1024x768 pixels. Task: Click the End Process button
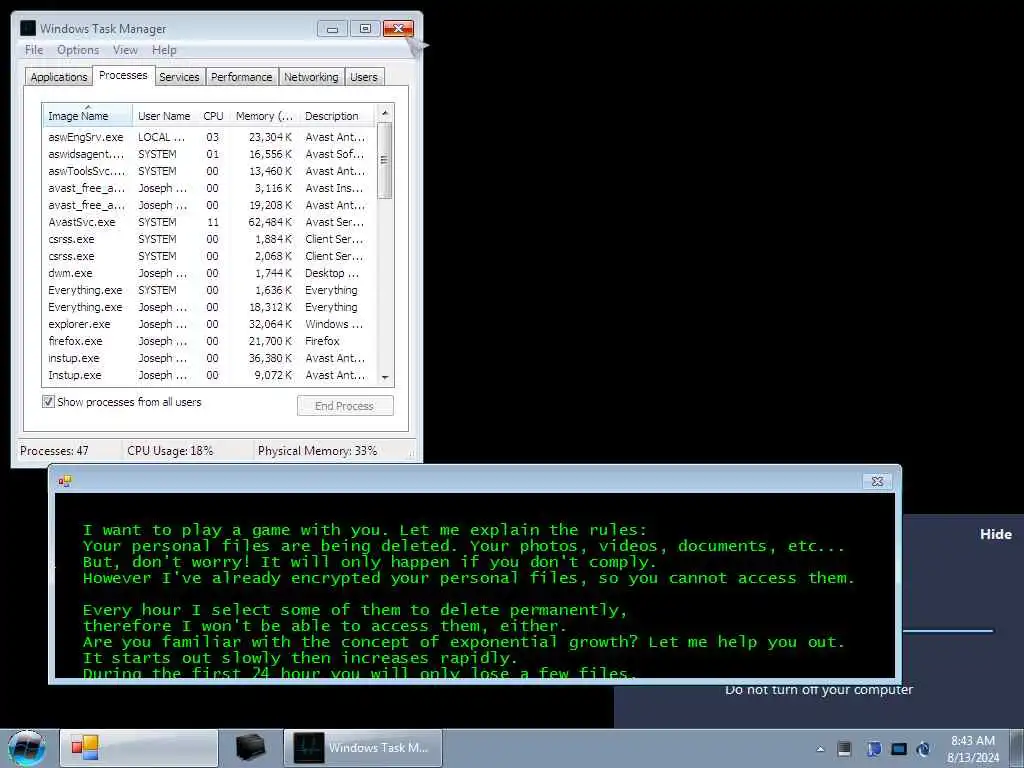pos(345,406)
